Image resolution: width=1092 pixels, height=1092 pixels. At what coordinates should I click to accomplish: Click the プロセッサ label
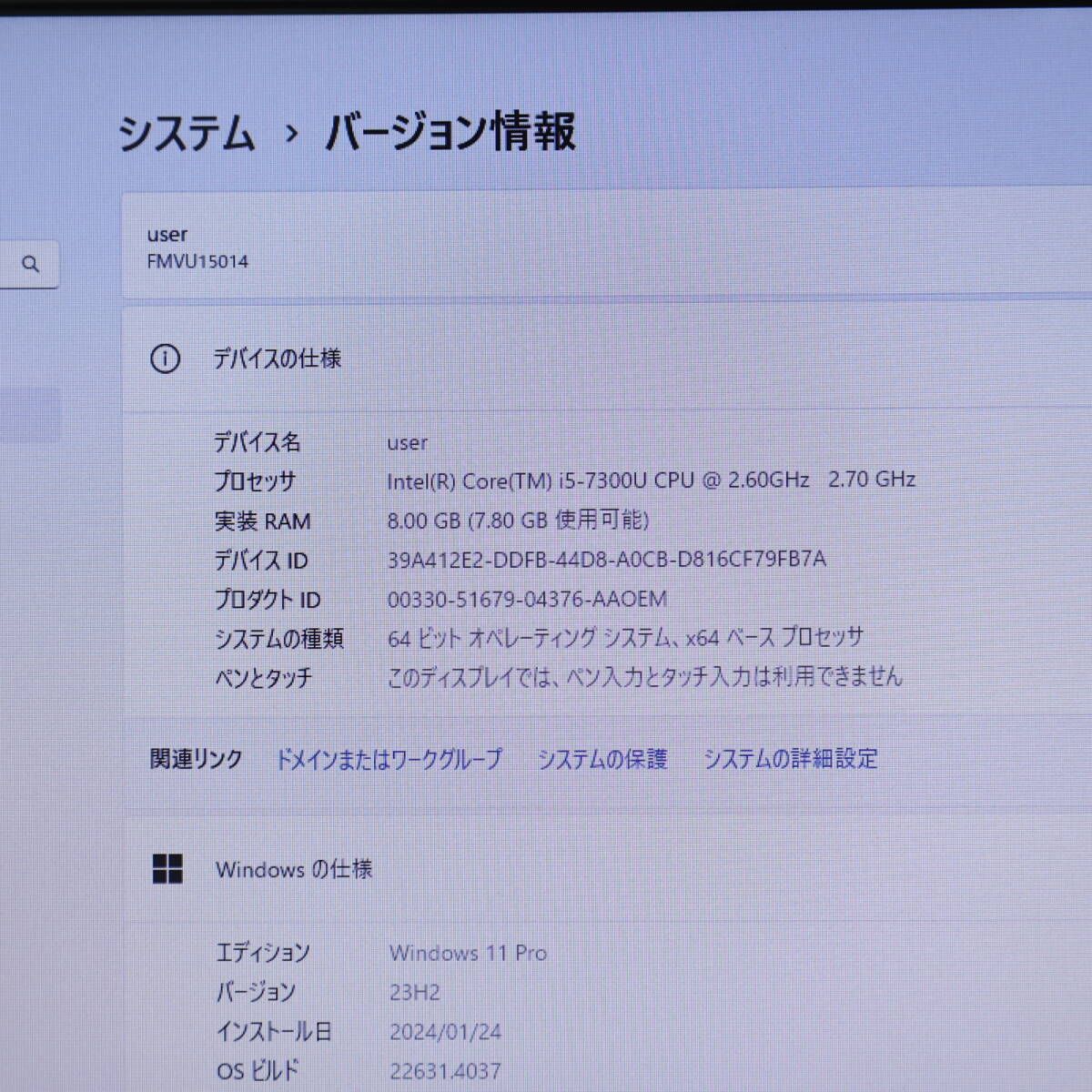coord(255,481)
